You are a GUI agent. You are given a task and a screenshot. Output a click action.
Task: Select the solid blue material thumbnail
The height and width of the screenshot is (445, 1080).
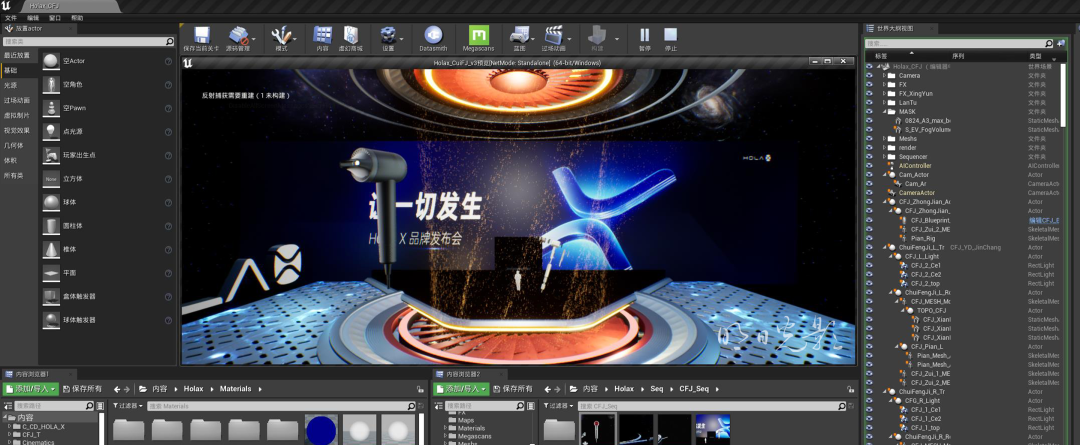pos(321,430)
